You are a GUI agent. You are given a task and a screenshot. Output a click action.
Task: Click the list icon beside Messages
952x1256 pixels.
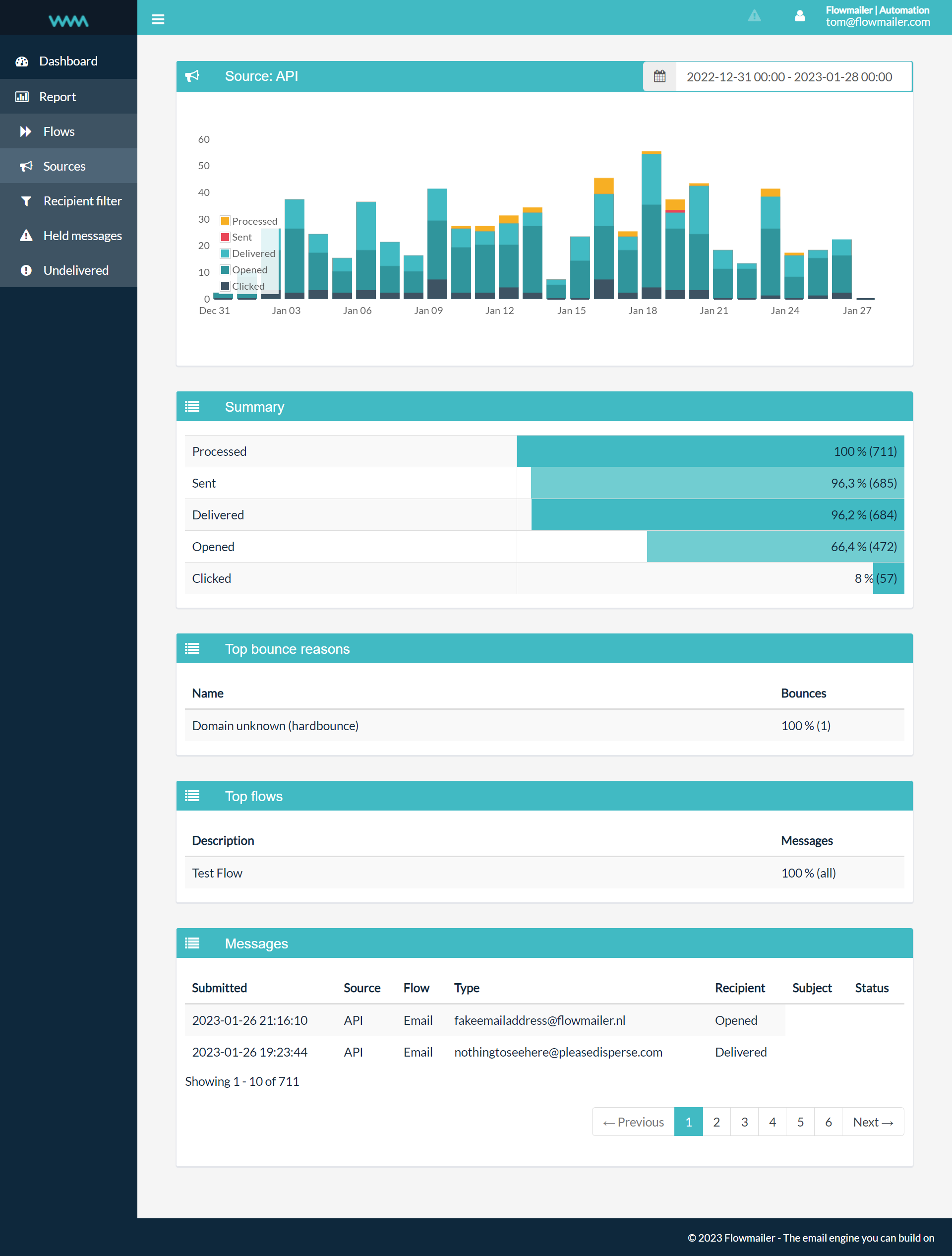point(192,943)
